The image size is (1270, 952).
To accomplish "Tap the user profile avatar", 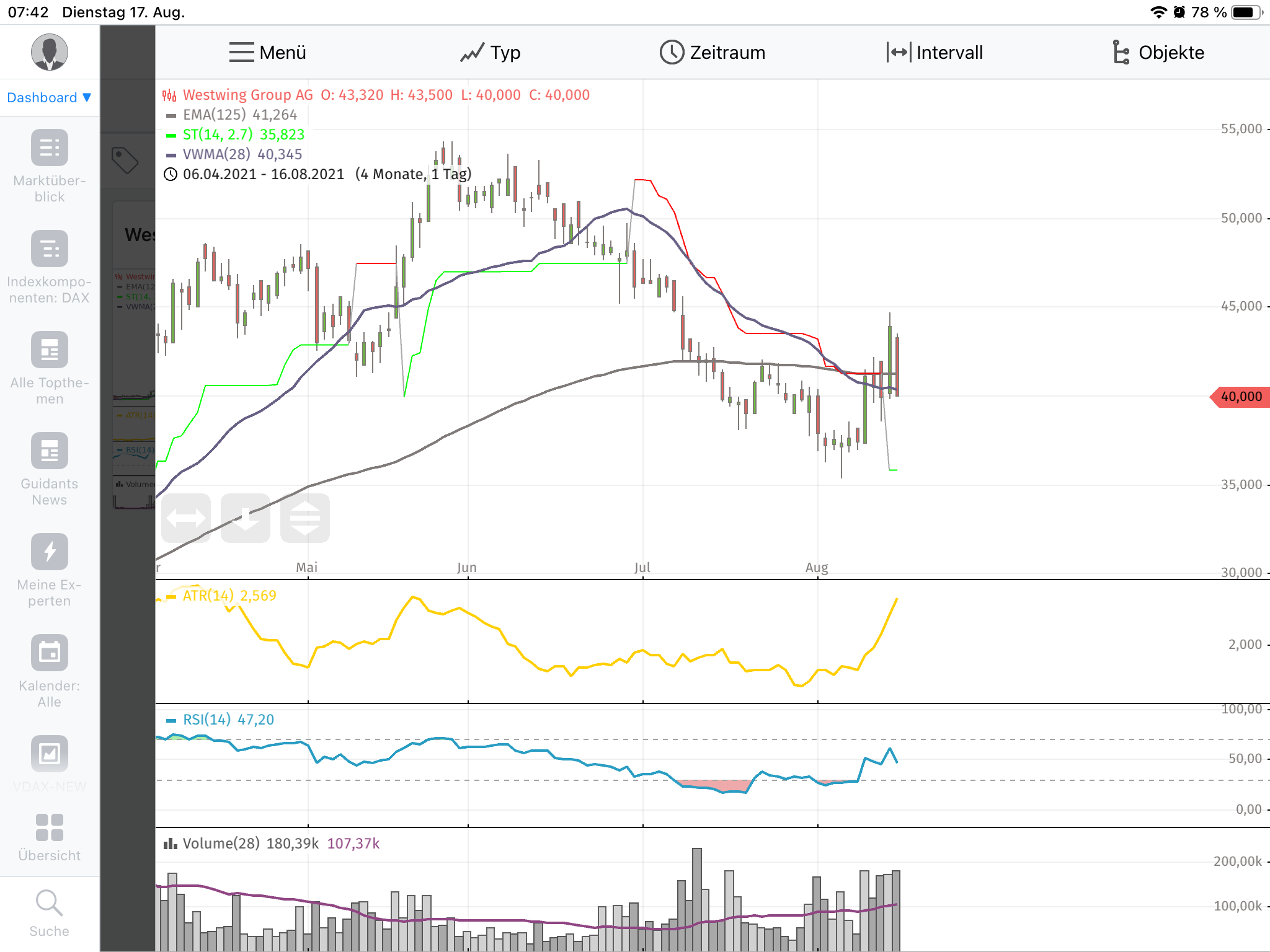I will tap(49, 52).
